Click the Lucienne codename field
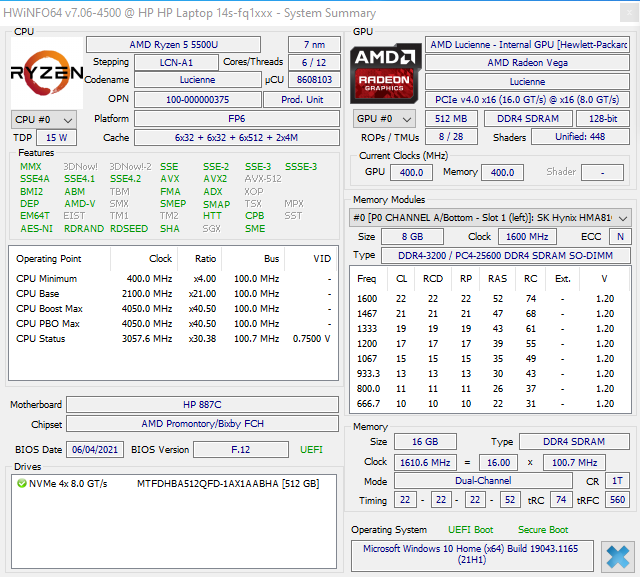Viewport: 640px width, 577px height. [198, 80]
